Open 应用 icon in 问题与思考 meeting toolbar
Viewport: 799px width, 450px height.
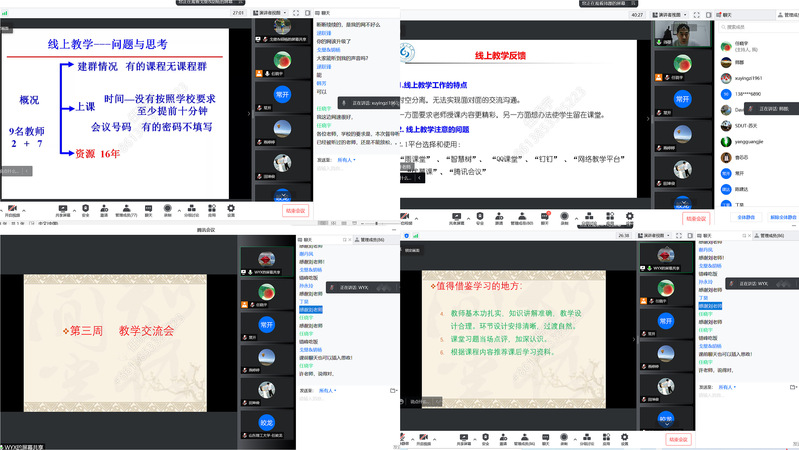click(x=212, y=209)
